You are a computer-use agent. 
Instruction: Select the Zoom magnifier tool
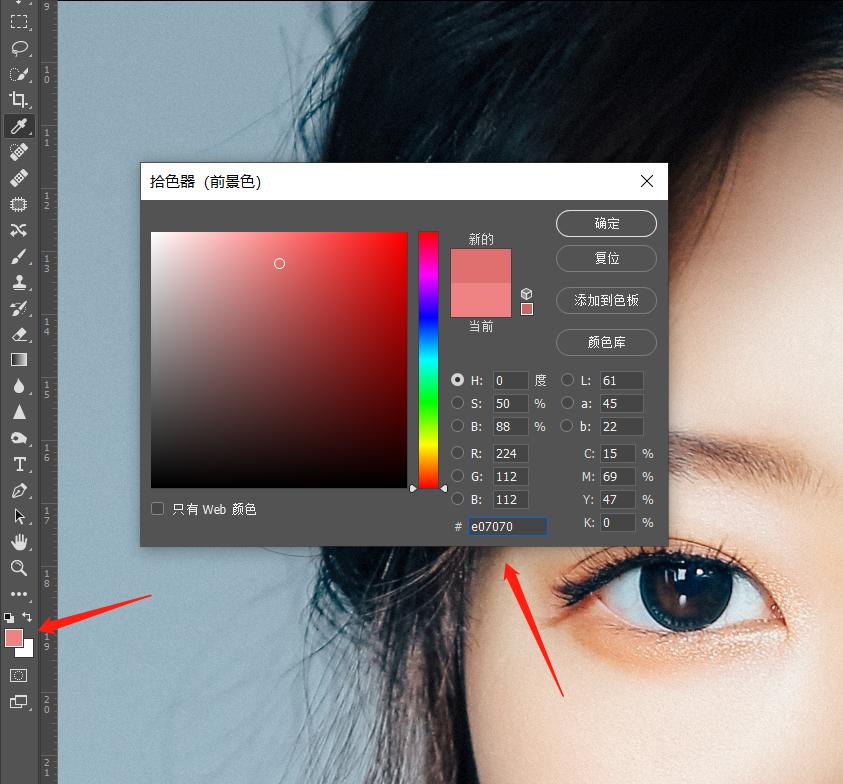click(x=19, y=568)
